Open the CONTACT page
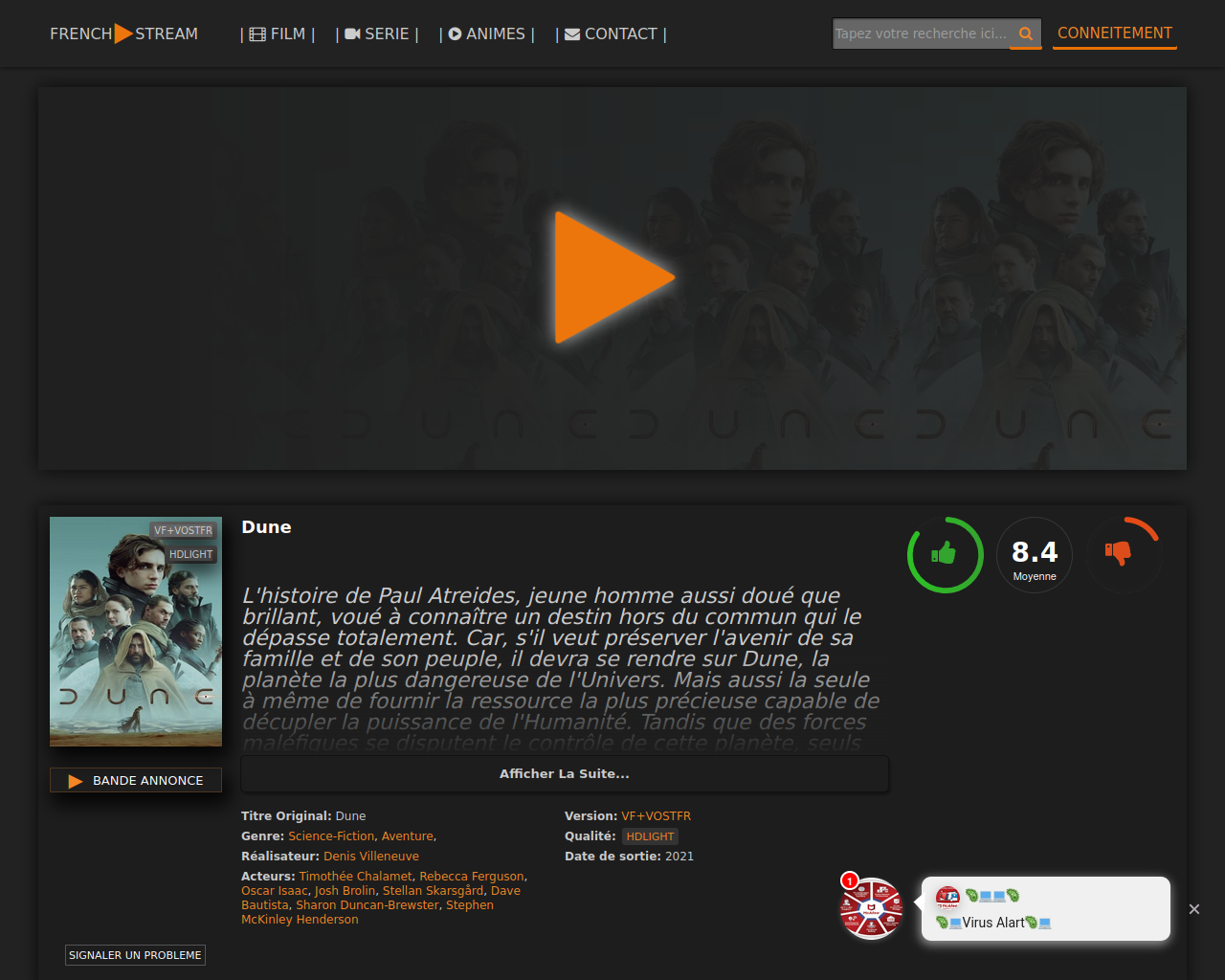This screenshot has width=1225, height=980. click(611, 34)
